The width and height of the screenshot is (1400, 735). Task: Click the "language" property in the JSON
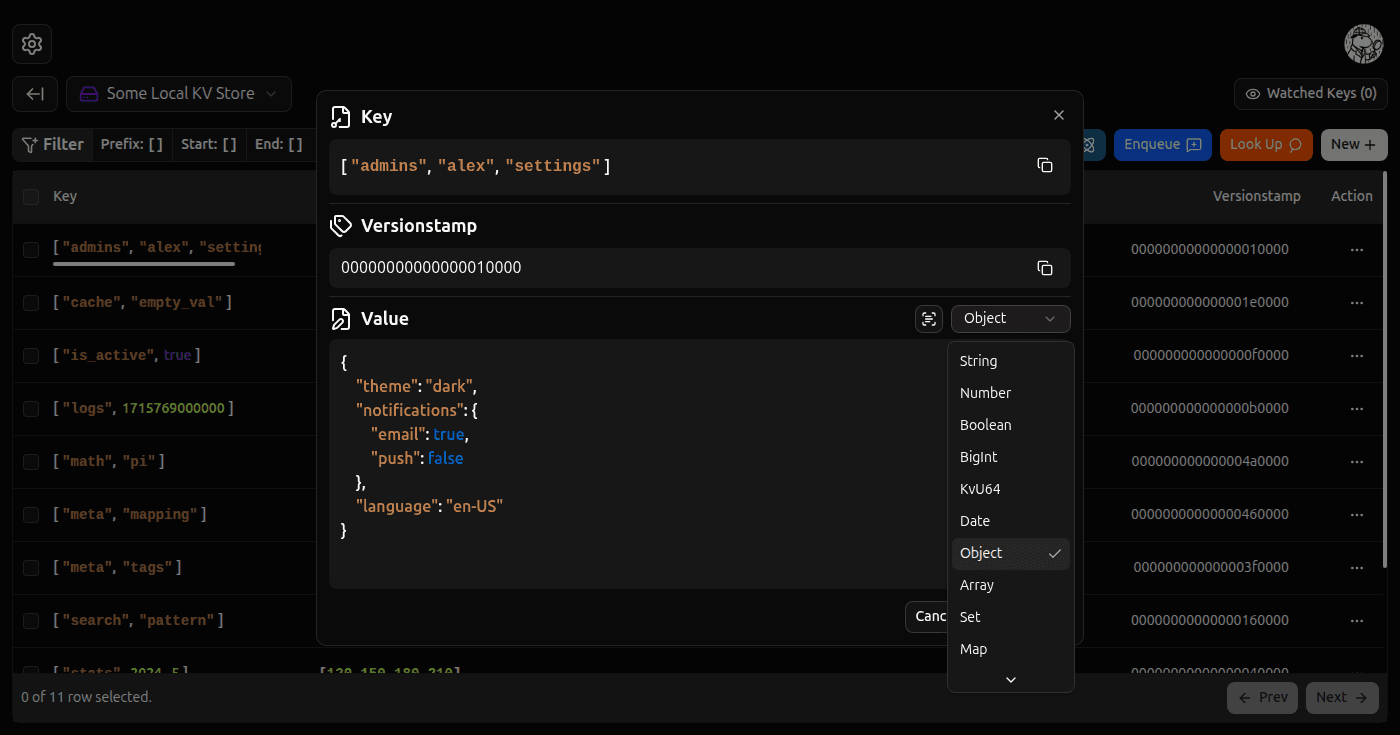point(396,506)
